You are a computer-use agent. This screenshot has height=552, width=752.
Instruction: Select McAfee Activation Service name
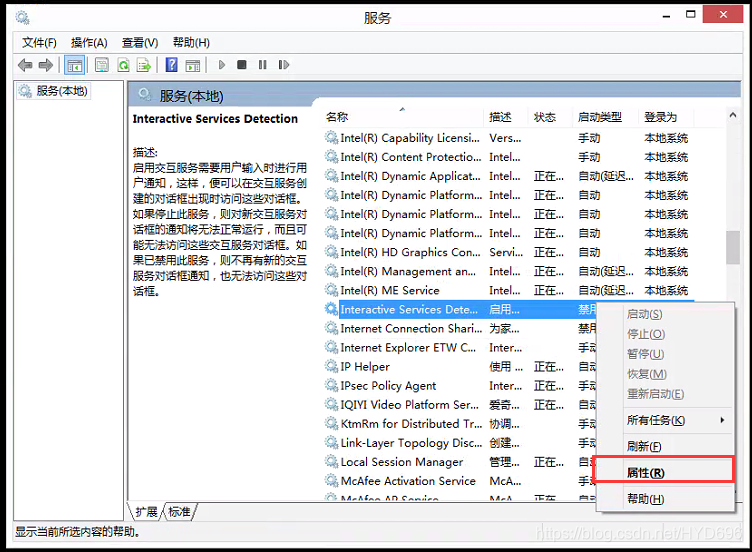(x=408, y=481)
